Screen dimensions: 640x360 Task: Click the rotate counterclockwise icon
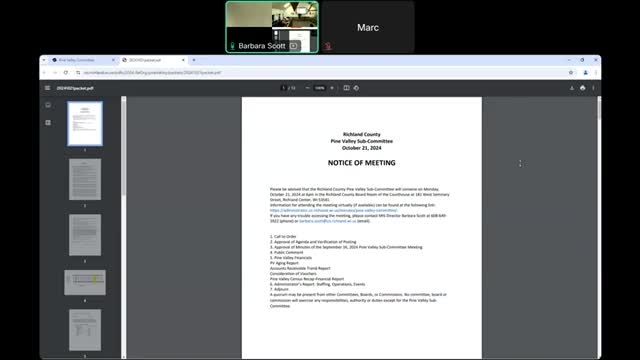pos(356,88)
